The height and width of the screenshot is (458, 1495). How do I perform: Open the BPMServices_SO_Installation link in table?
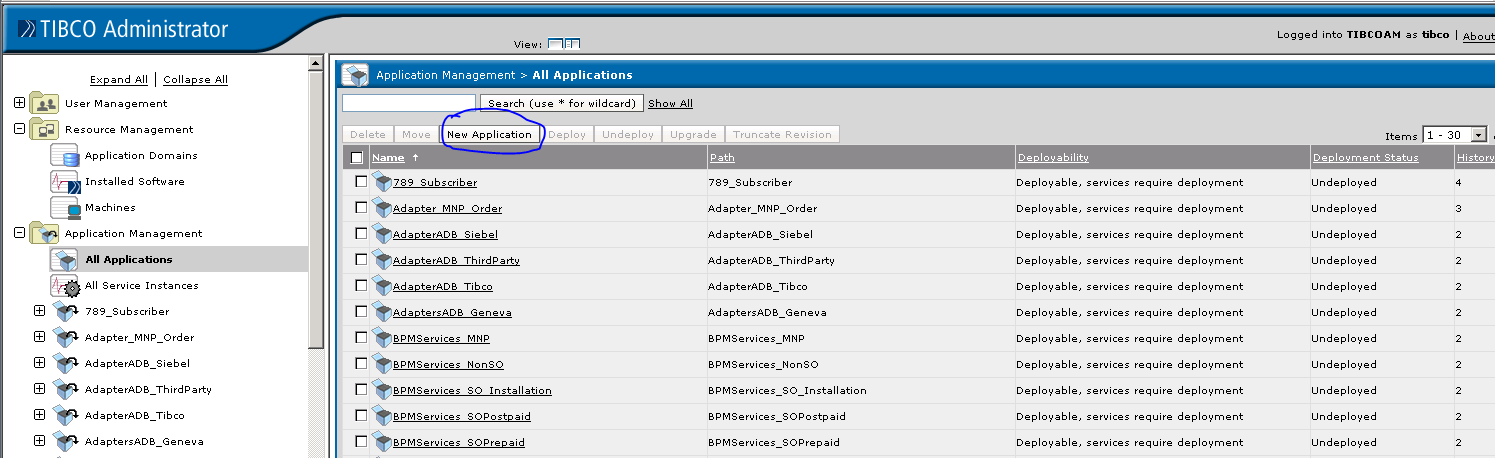[472, 391]
